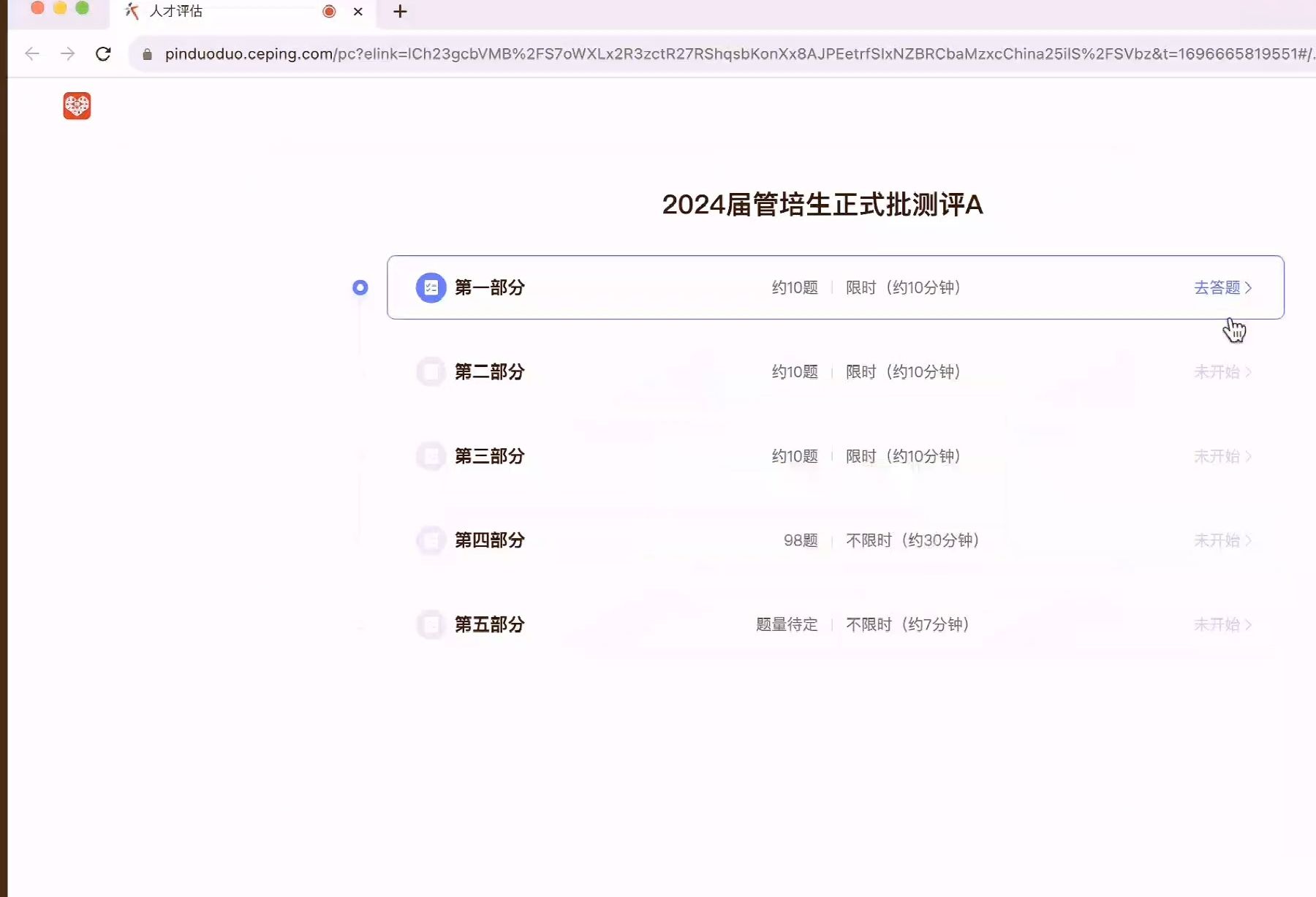Select the 第五部分 section title
The height and width of the screenshot is (897, 1316).
(490, 625)
